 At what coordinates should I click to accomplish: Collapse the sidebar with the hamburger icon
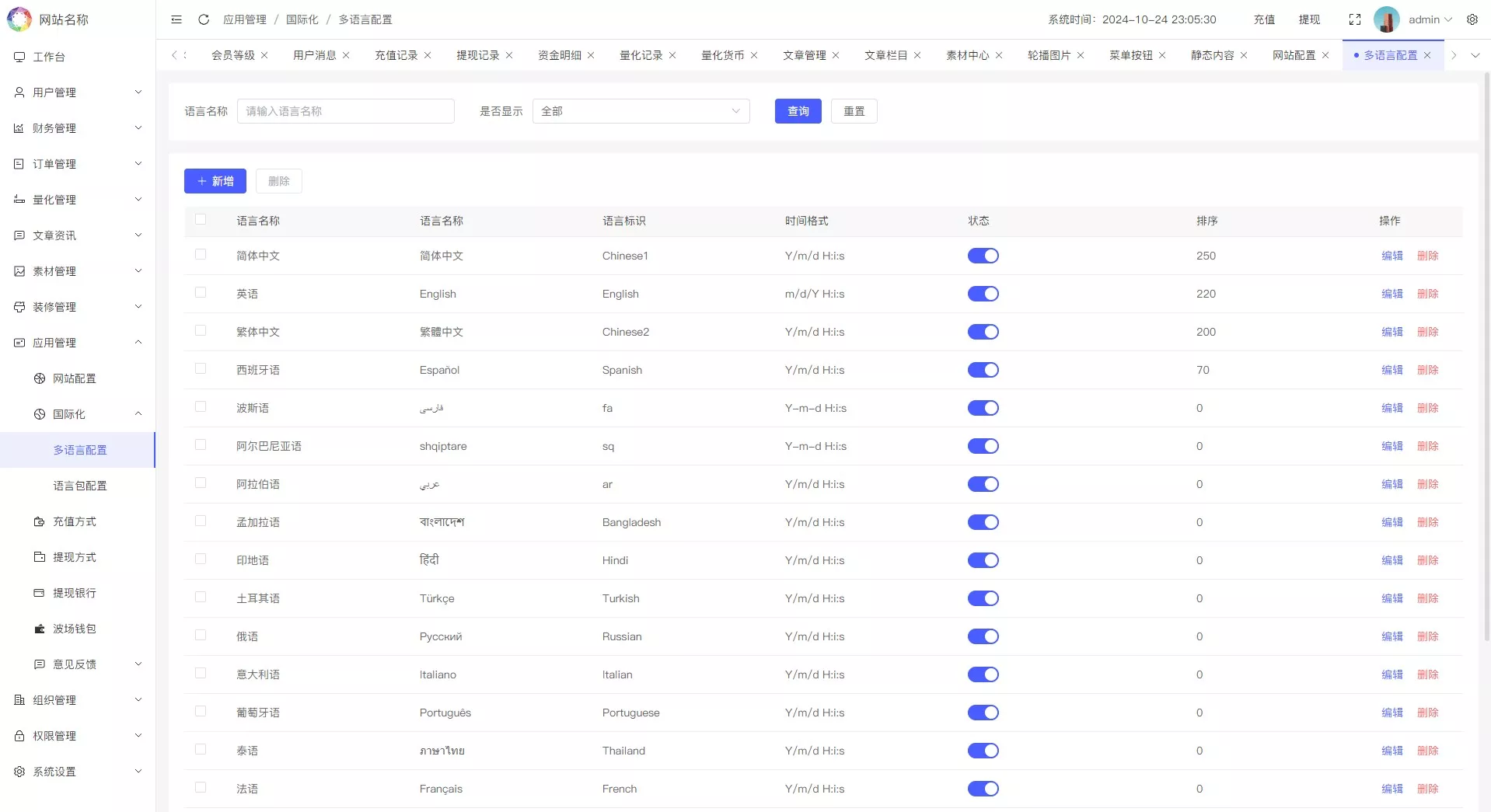click(x=176, y=19)
